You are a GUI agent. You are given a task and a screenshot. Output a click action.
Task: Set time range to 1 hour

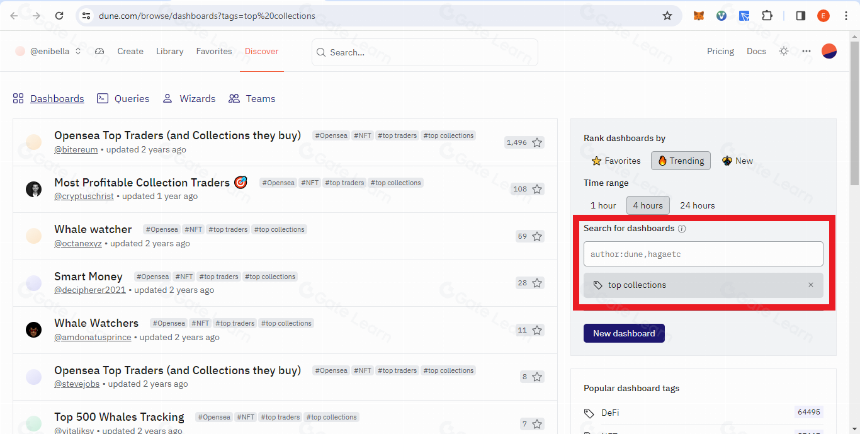pos(603,206)
